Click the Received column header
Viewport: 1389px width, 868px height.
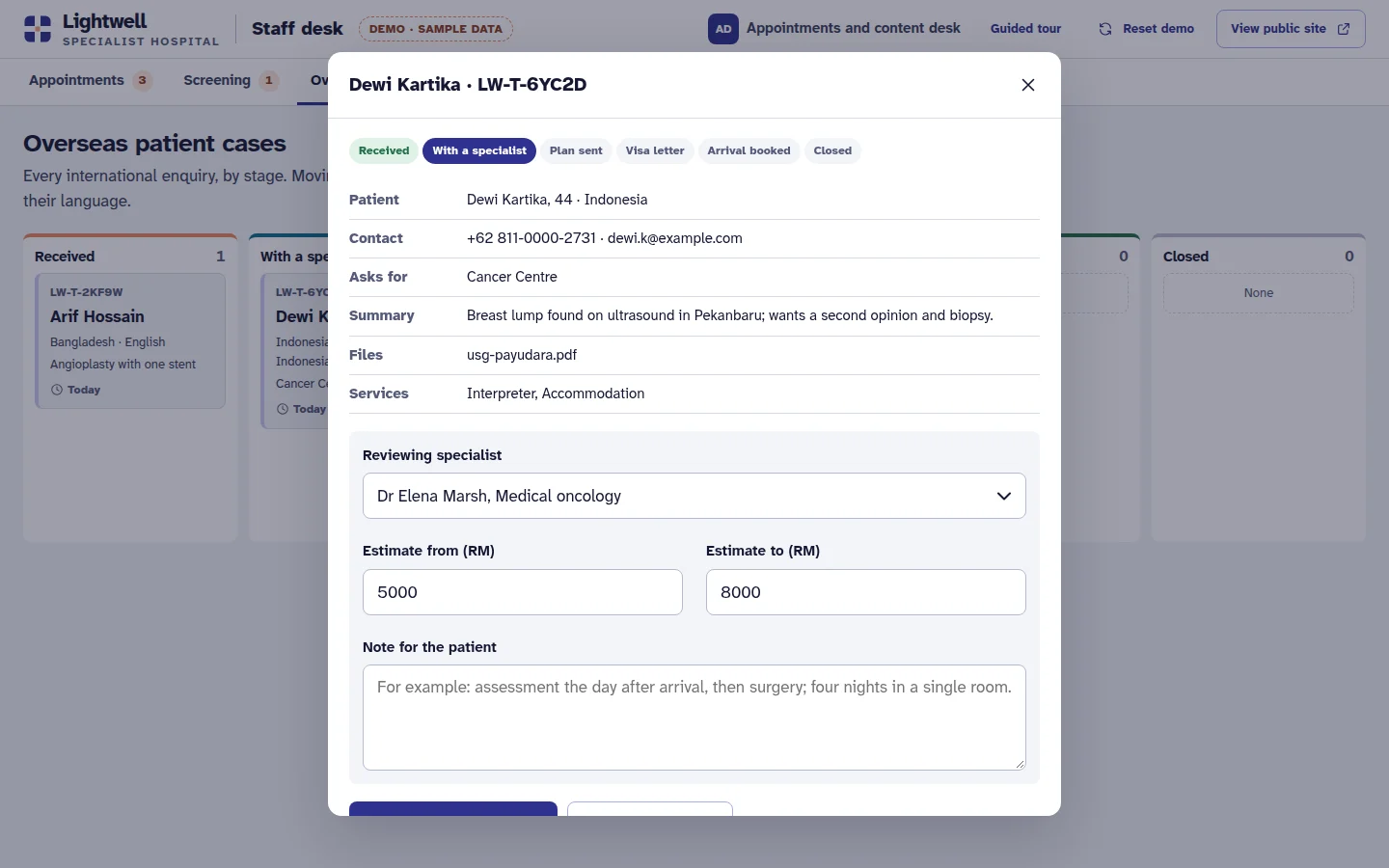point(65,257)
